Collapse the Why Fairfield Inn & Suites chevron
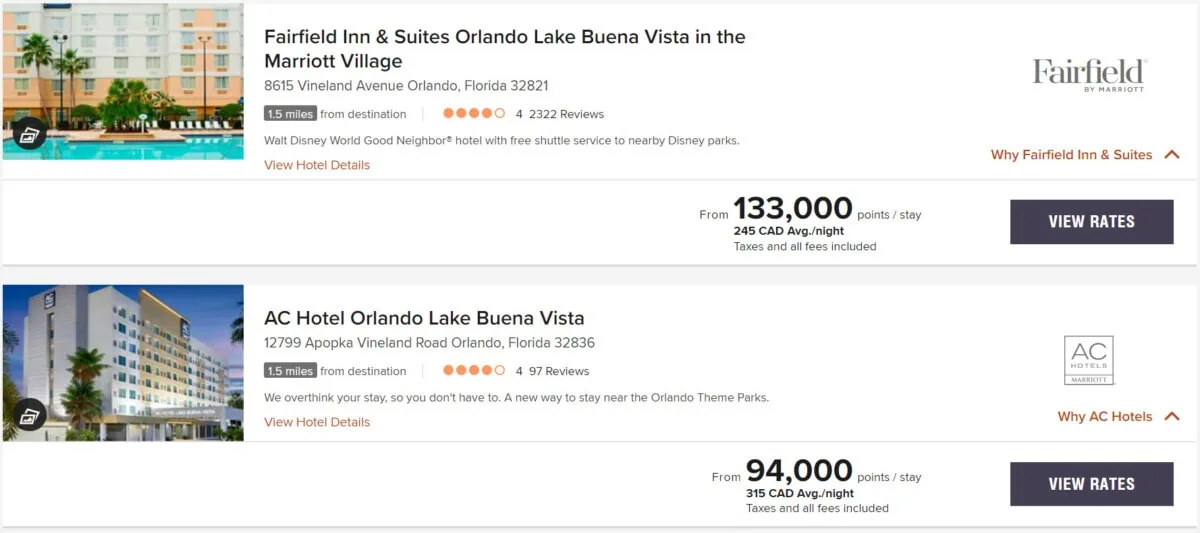Image resolution: width=1200 pixels, height=533 pixels. click(1172, 155)
